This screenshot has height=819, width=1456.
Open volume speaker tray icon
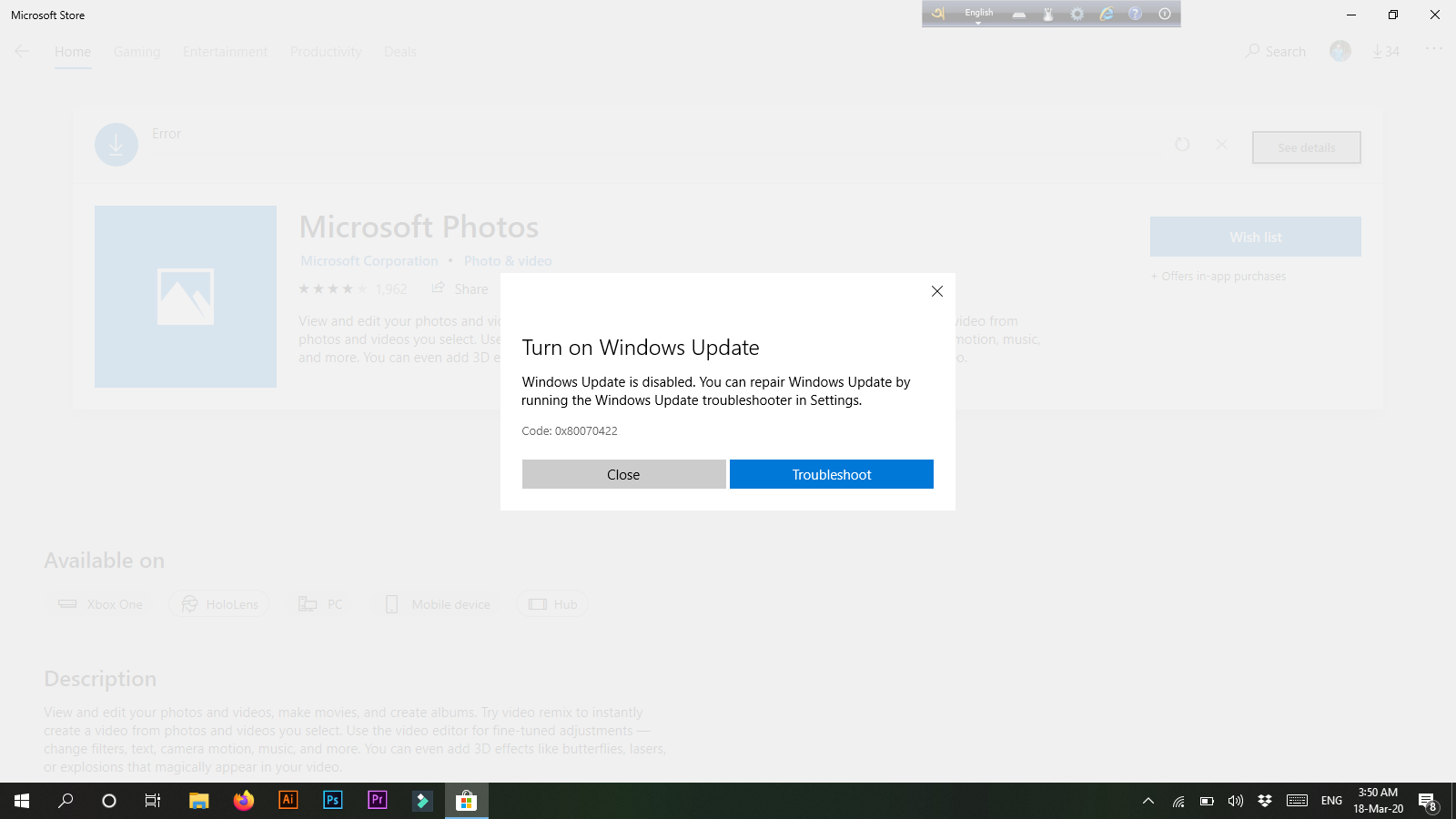1236,801
